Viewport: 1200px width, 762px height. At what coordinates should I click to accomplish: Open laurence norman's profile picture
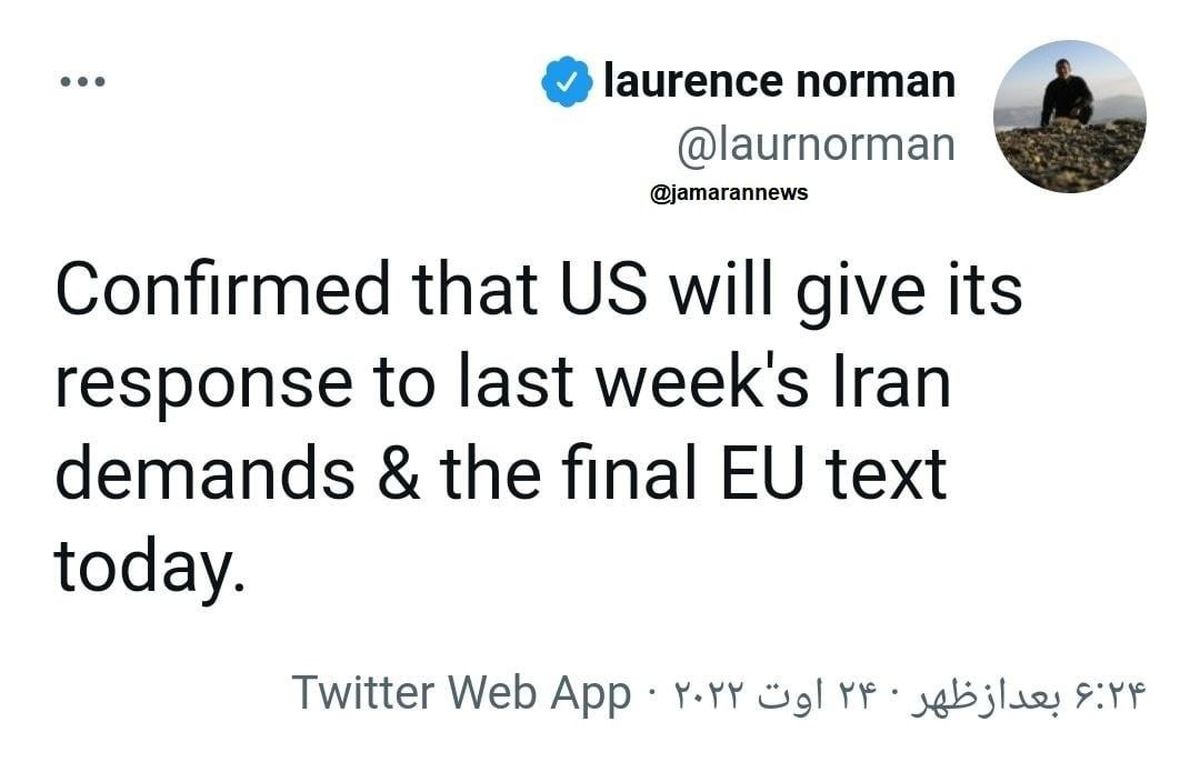[1070, 116]
